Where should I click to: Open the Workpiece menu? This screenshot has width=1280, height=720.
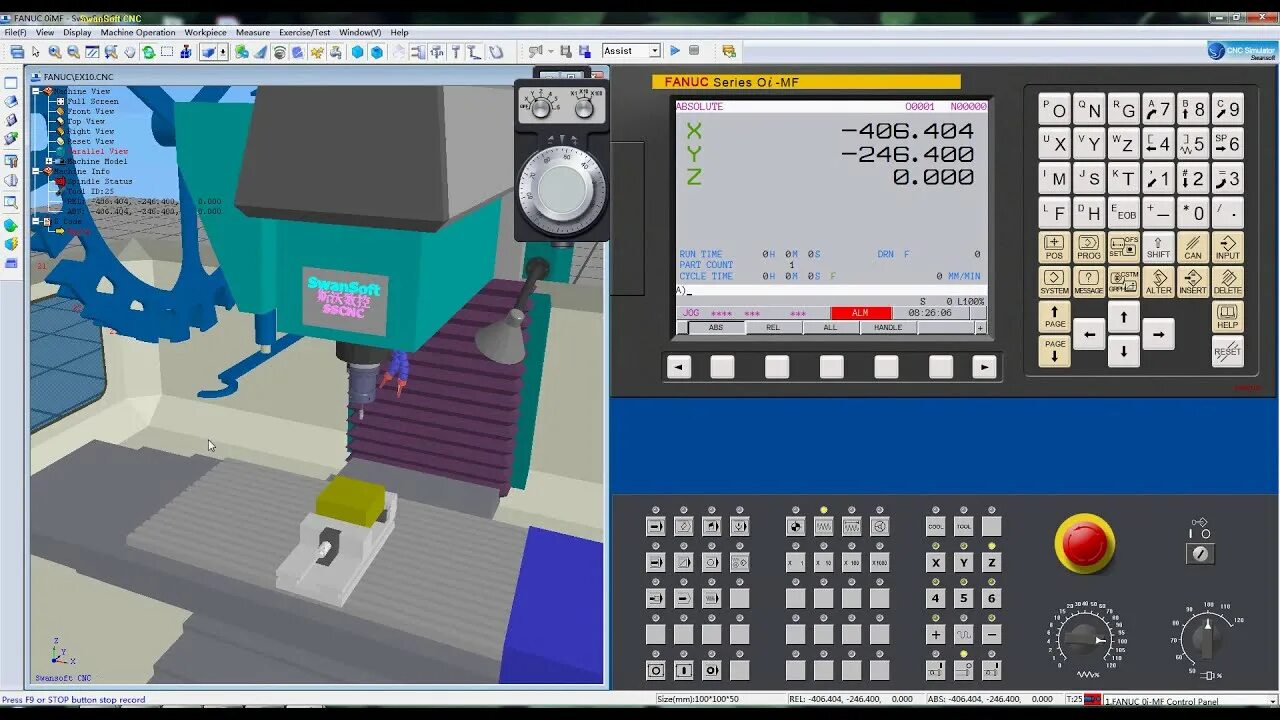pos(206,32)
